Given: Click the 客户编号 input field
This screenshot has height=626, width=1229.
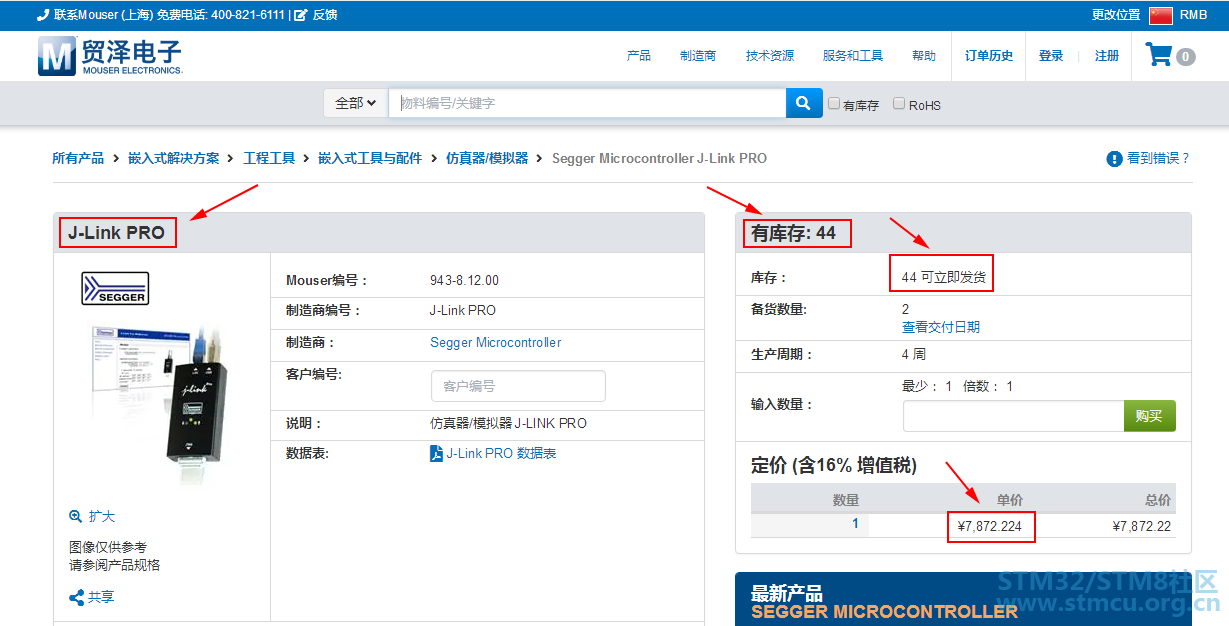Looking at the screenshot, I should tap(518, 386).
